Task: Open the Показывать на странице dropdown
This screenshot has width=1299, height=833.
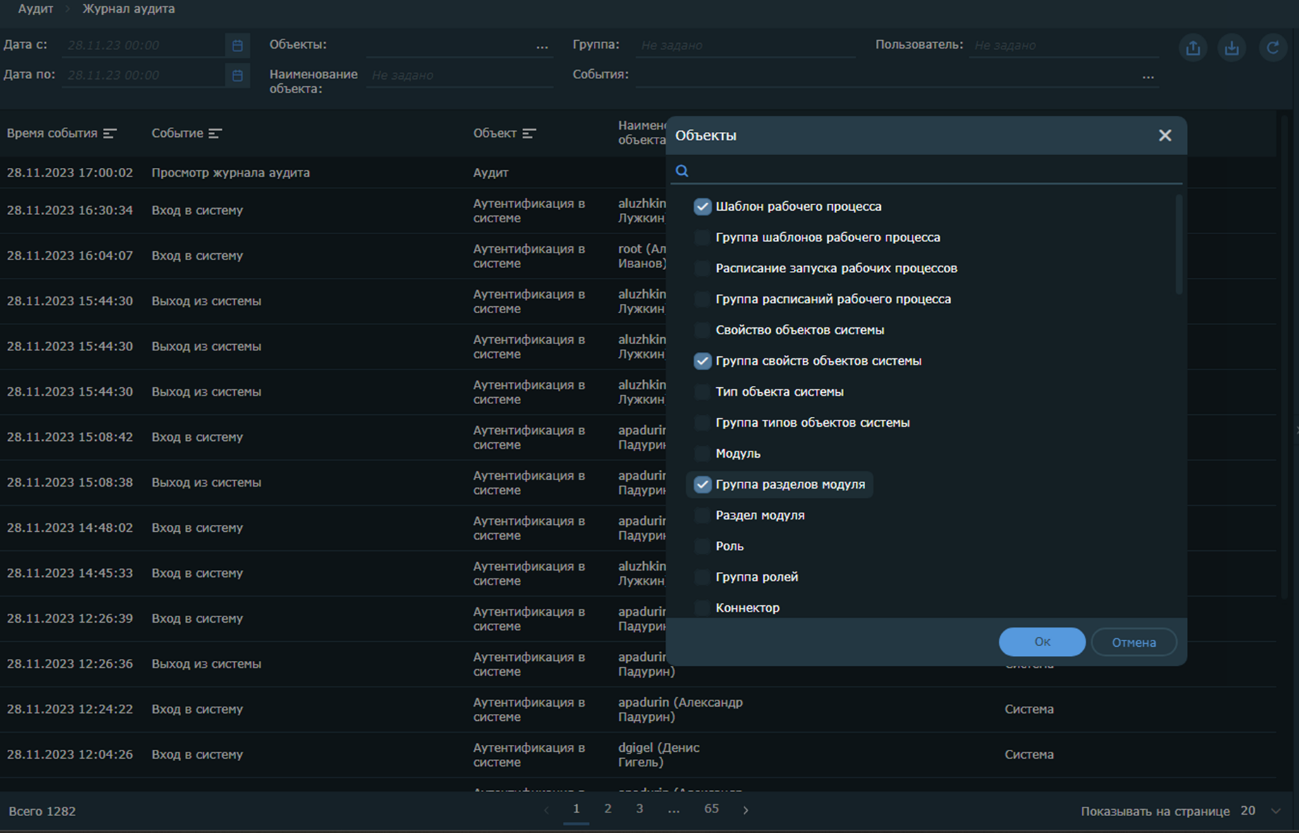Action: 1260,811
